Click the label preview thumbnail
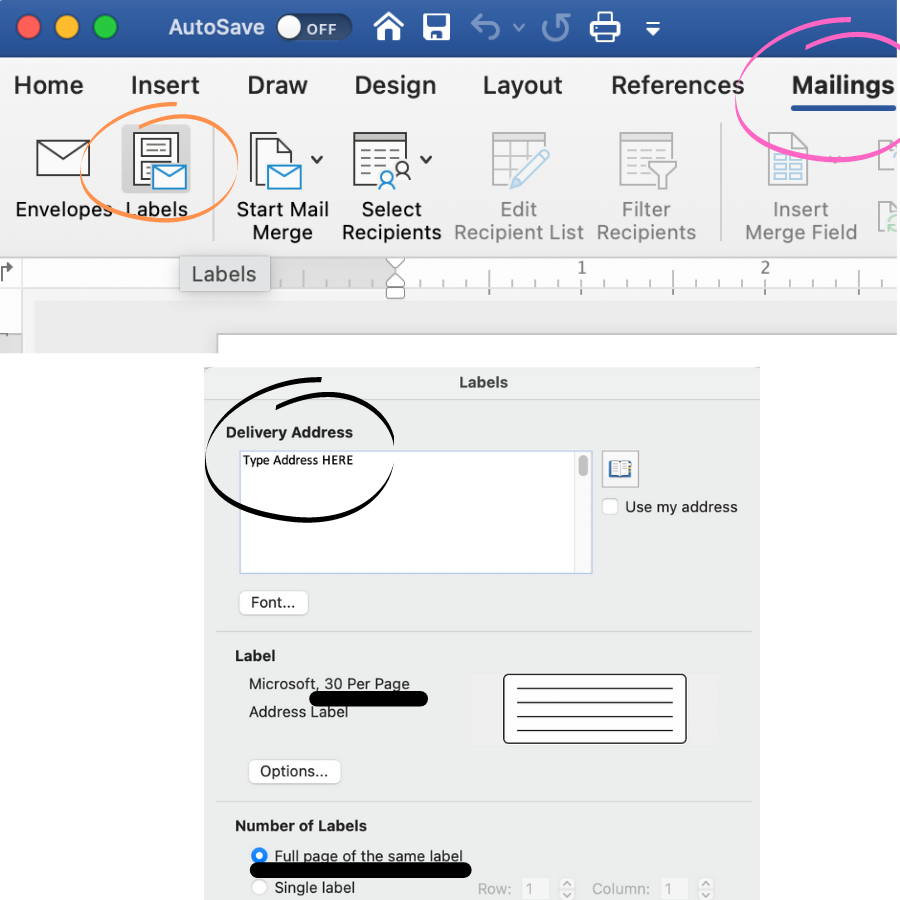This screenshot has width=900, height=900. pyautogui.click(x=595, y=709)
